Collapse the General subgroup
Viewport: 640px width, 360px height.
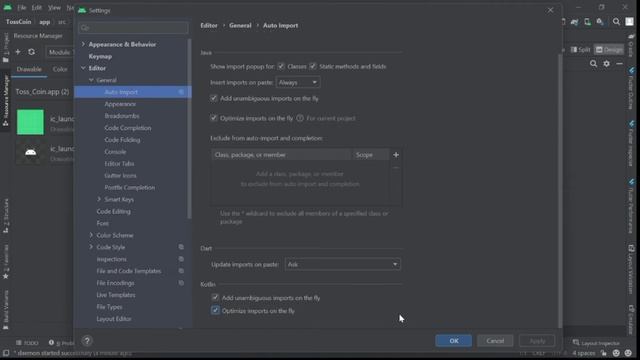coord(91,80)
